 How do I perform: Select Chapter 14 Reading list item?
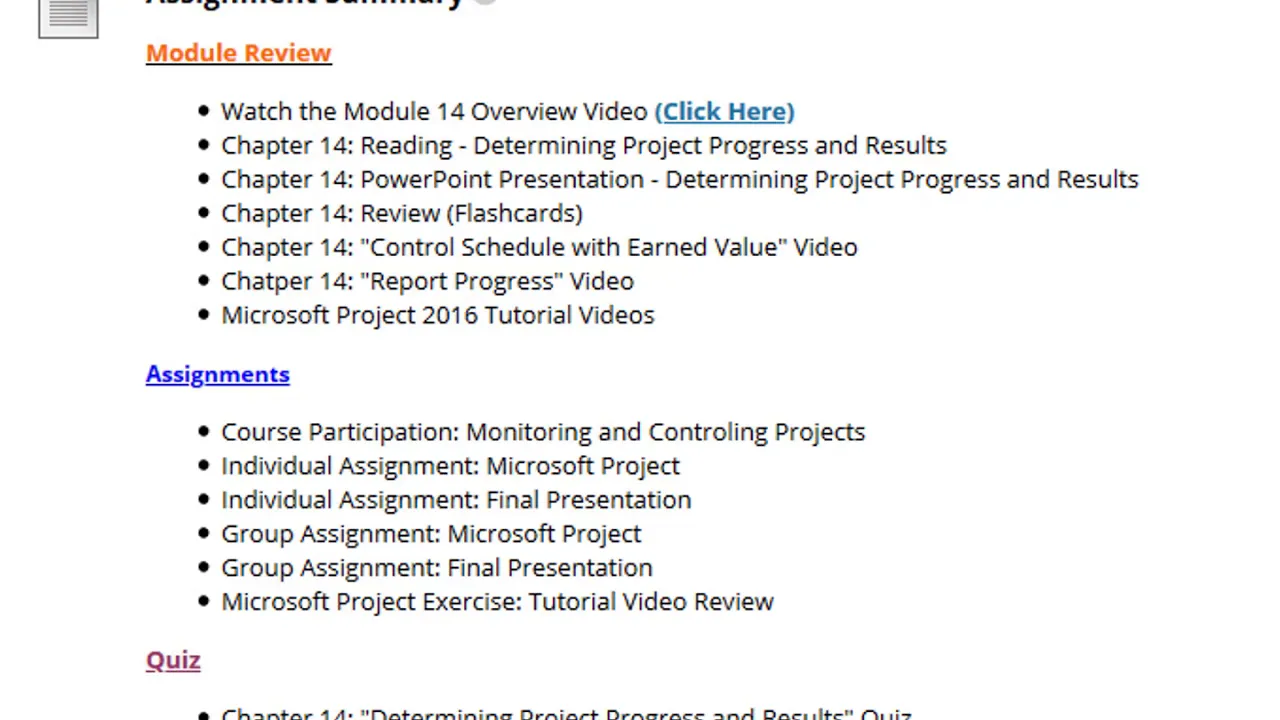pos(583,145)
